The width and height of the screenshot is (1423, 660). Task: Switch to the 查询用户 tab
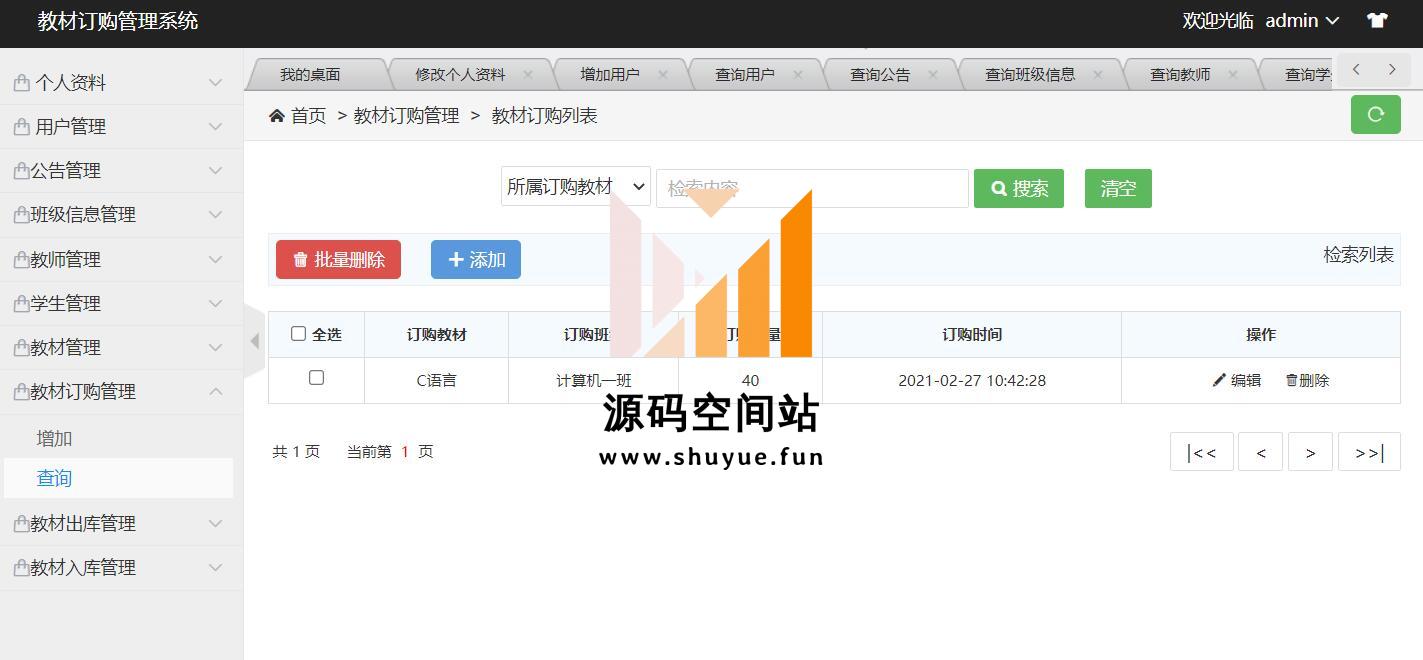[745, 74]
